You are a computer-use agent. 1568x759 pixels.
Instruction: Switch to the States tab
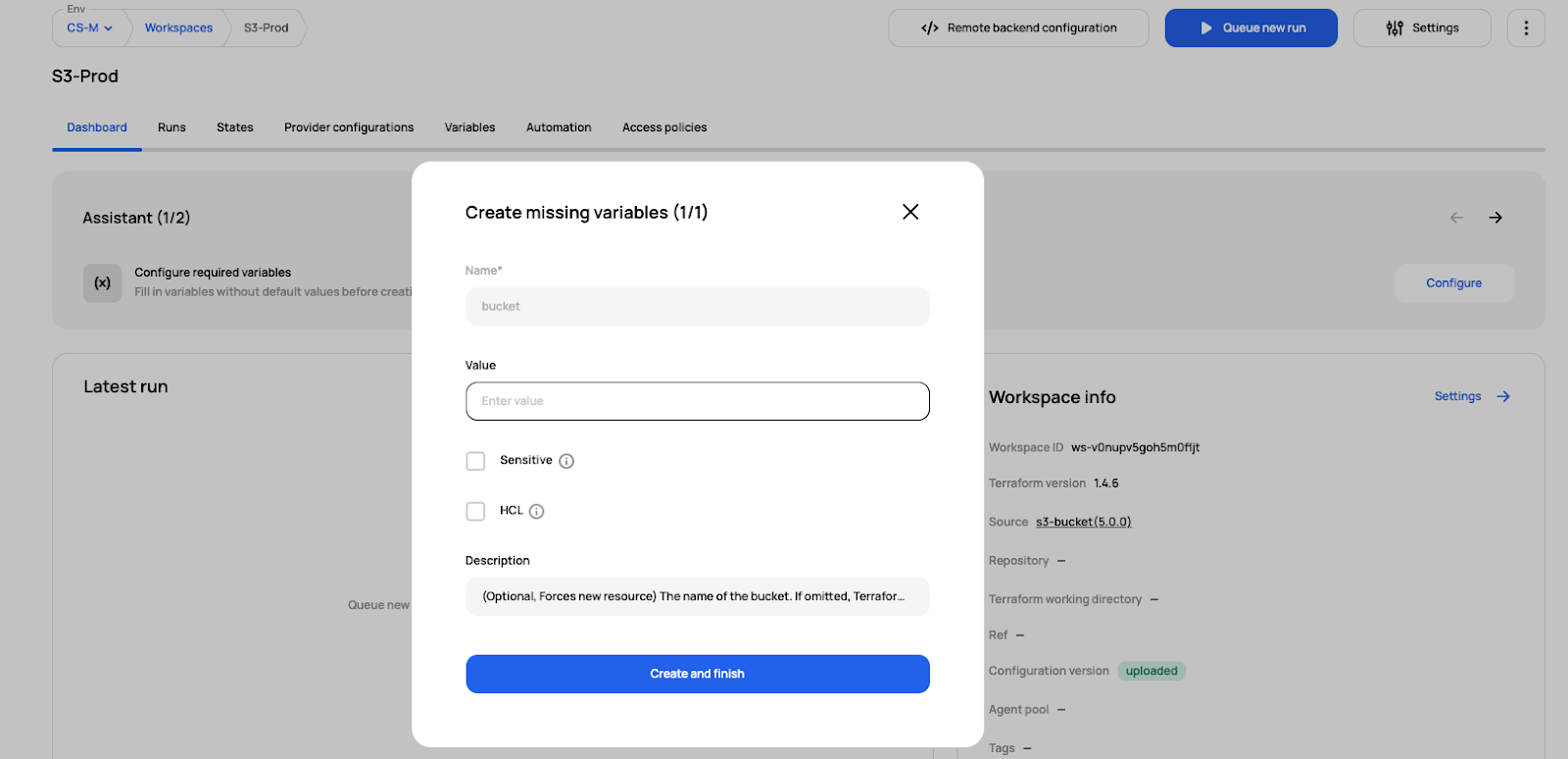click(235, 127)
